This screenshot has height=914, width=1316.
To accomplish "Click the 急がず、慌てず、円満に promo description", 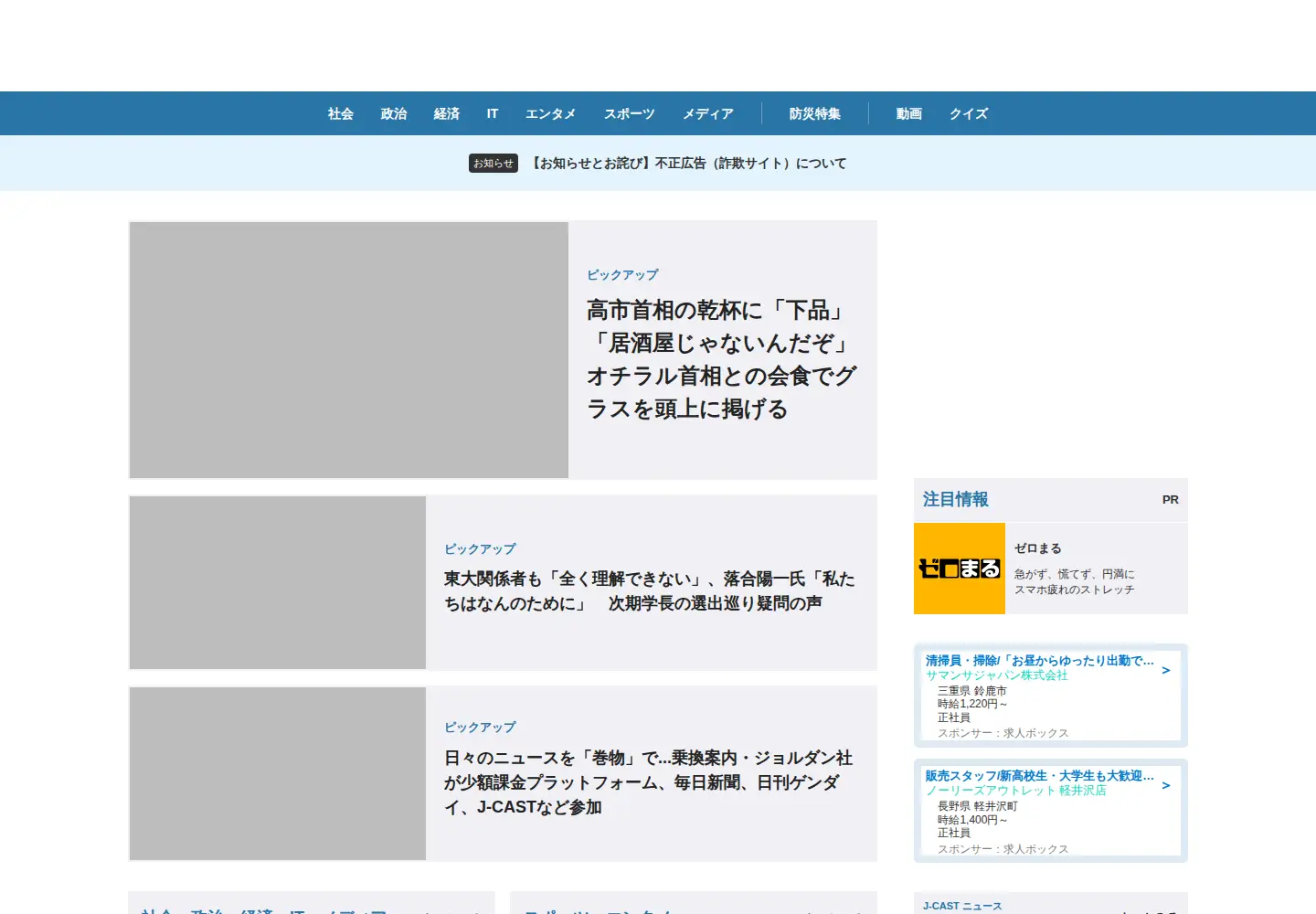I will click(x=1075, y=582).
